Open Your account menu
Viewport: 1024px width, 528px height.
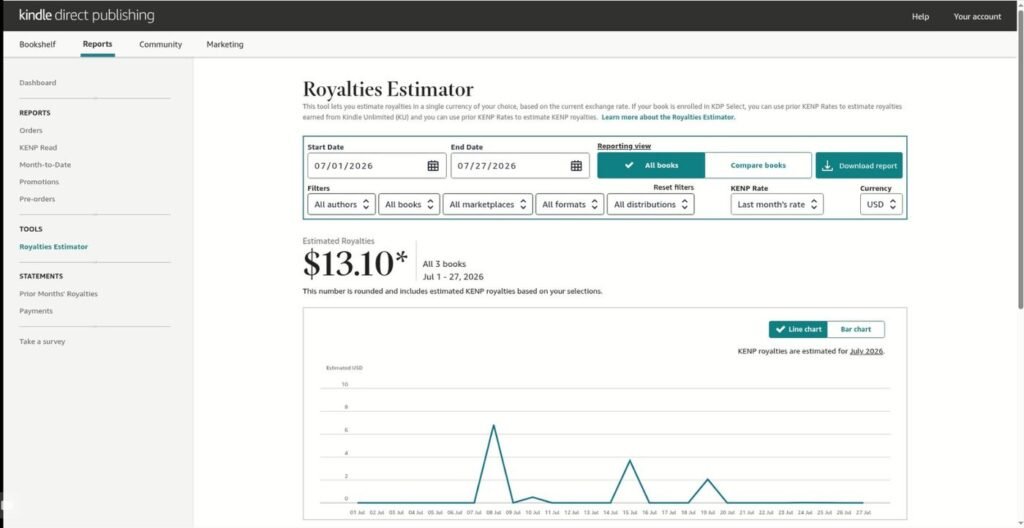(977, 17)
